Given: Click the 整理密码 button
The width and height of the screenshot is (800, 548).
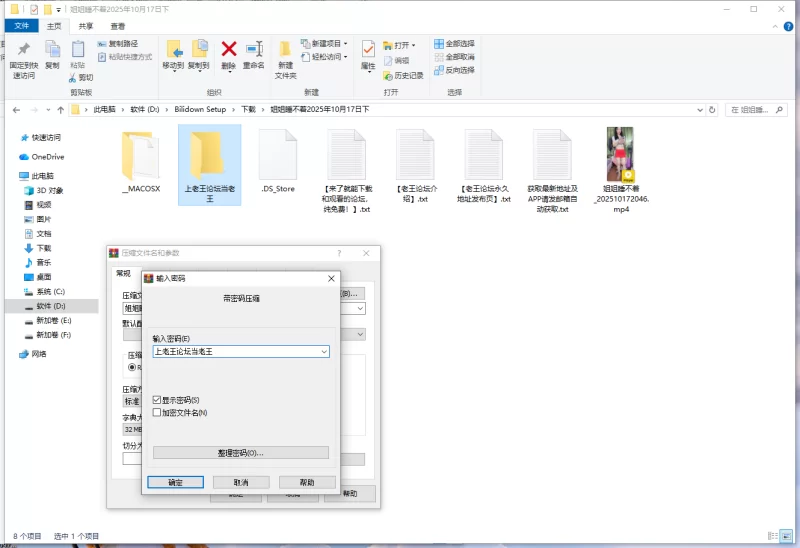Looking at the screenshot, I should tap(240, 453).
